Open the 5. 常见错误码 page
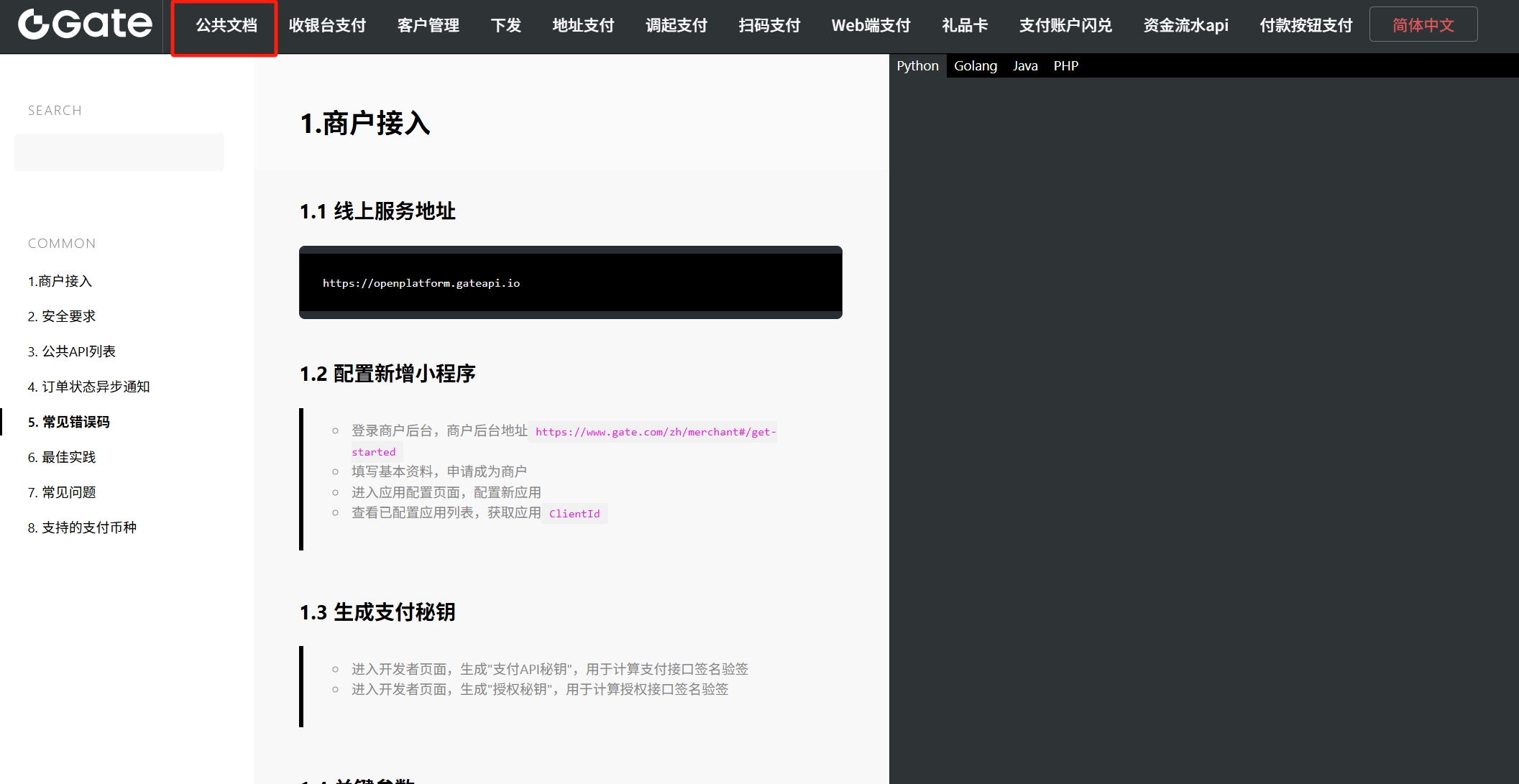 69,422
